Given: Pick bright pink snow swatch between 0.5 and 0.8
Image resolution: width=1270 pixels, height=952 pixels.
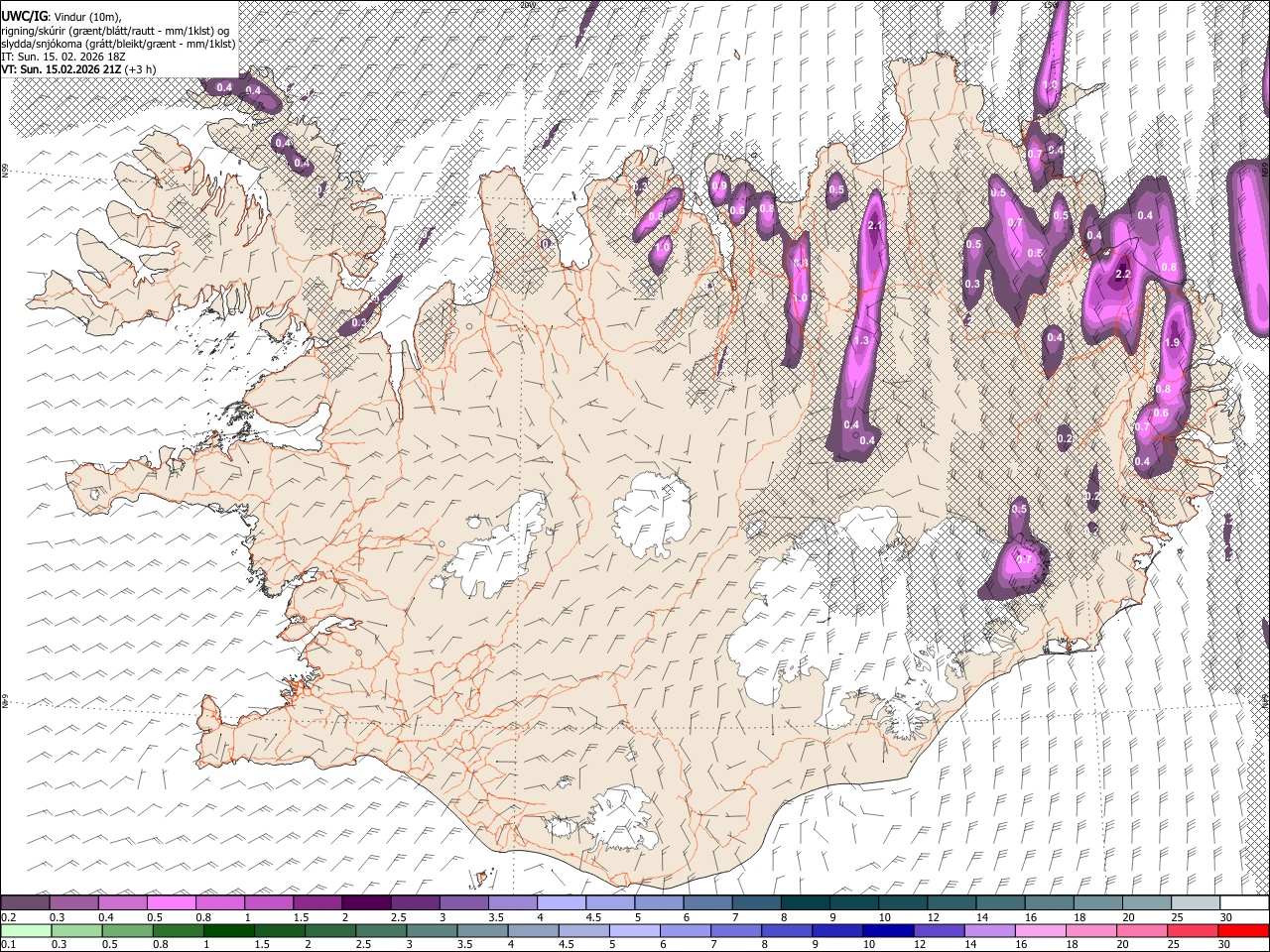Looking at the screenshot, I should [171, 903].
